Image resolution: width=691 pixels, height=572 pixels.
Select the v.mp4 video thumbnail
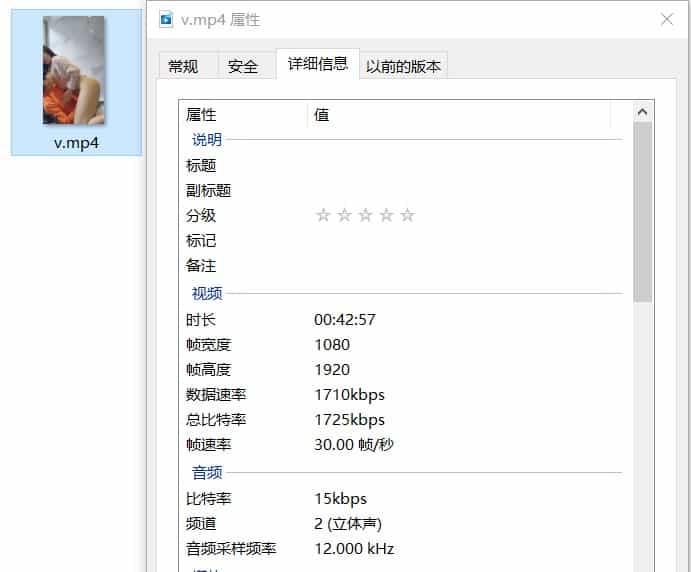pyautogui.click(x=73, y=70)
